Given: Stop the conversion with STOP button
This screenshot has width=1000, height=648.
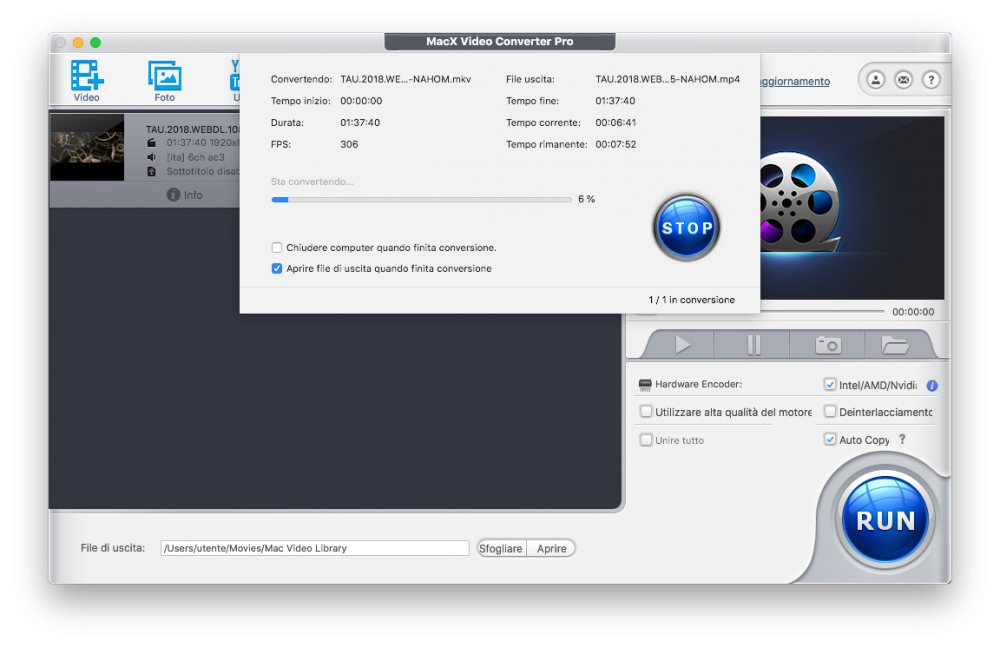Looking at the screenshot, I should 686,228.
